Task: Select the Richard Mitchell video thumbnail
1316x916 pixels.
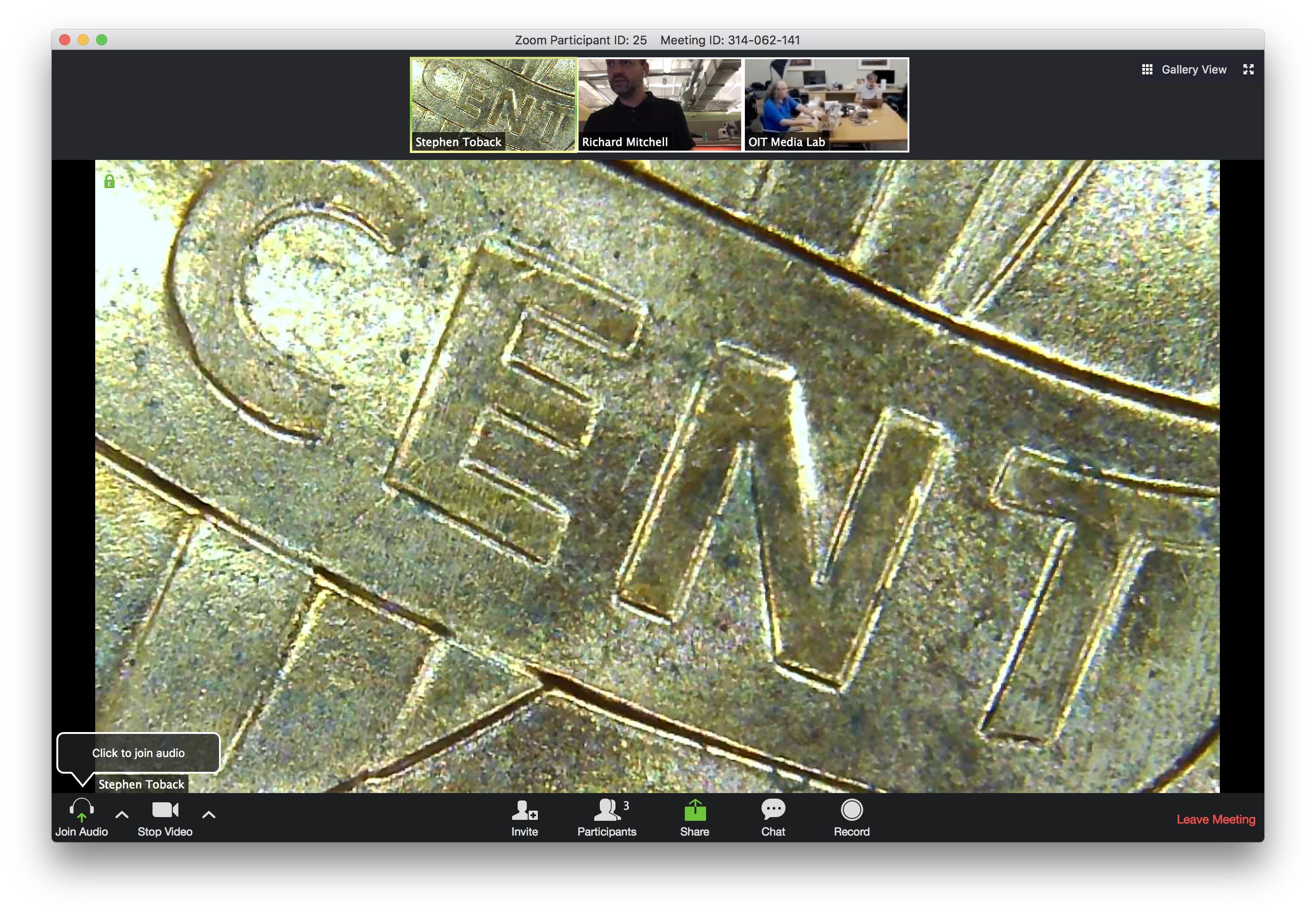Action: pyautogui.click(x=659, y=104)
